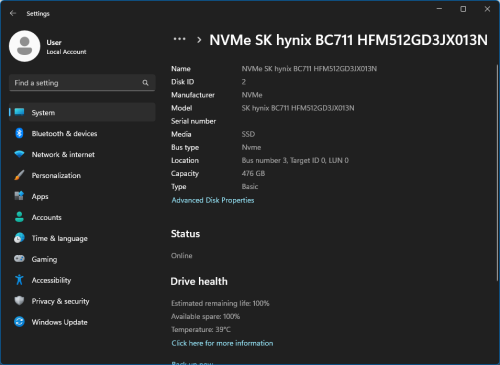Click the Personalization paintbrush icon
The height and width of the screenshot is (365, 500).
click(19, 175)
